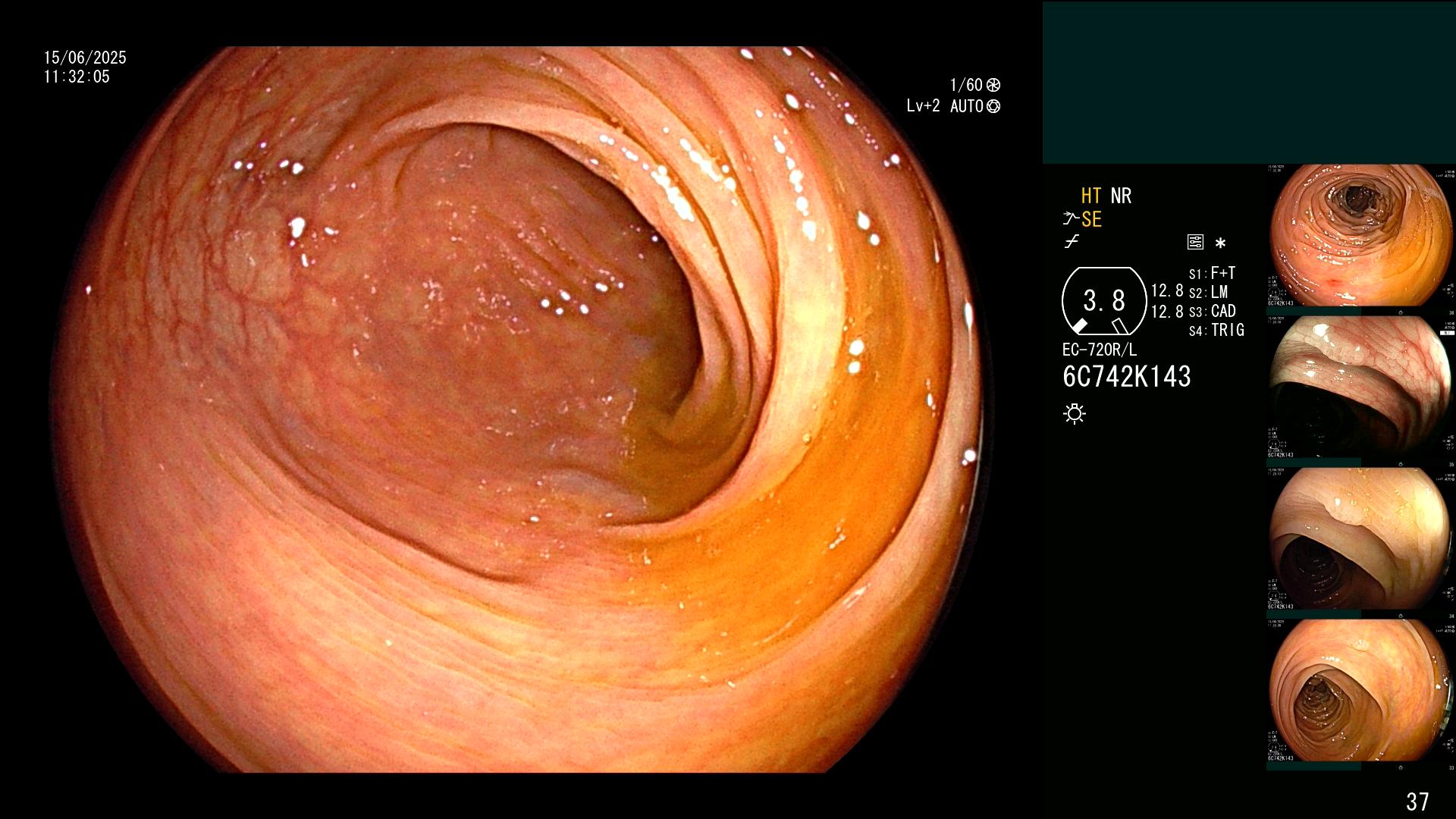Open the second thumbnail with red vessels
This screenshot has height=819, width=1456.
pyautogui.click(x=1360, y=387)
